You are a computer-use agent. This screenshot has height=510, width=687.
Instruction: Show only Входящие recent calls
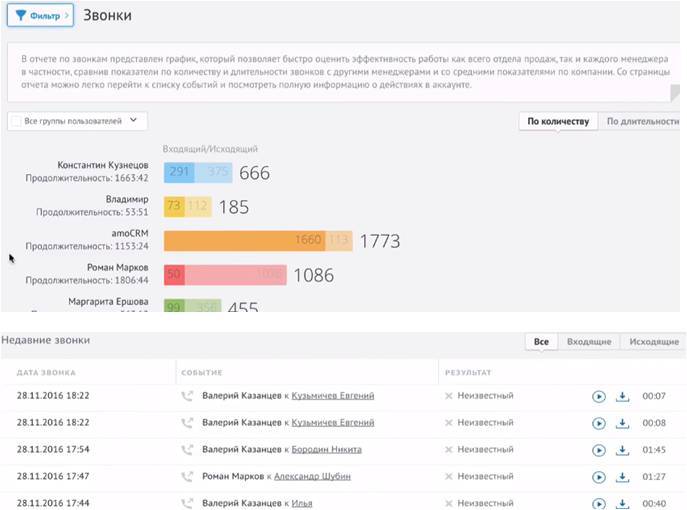coord(588,342)
